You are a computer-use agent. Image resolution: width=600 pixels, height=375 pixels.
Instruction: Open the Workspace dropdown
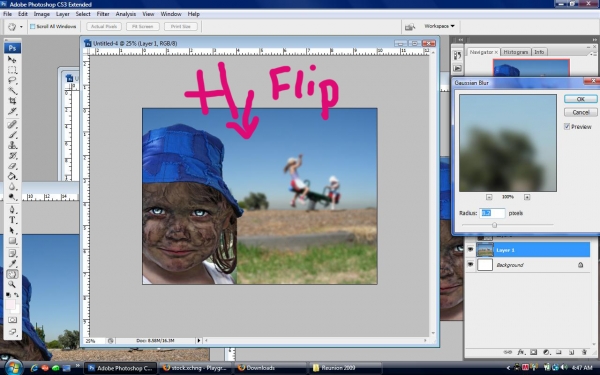[439, 26]
